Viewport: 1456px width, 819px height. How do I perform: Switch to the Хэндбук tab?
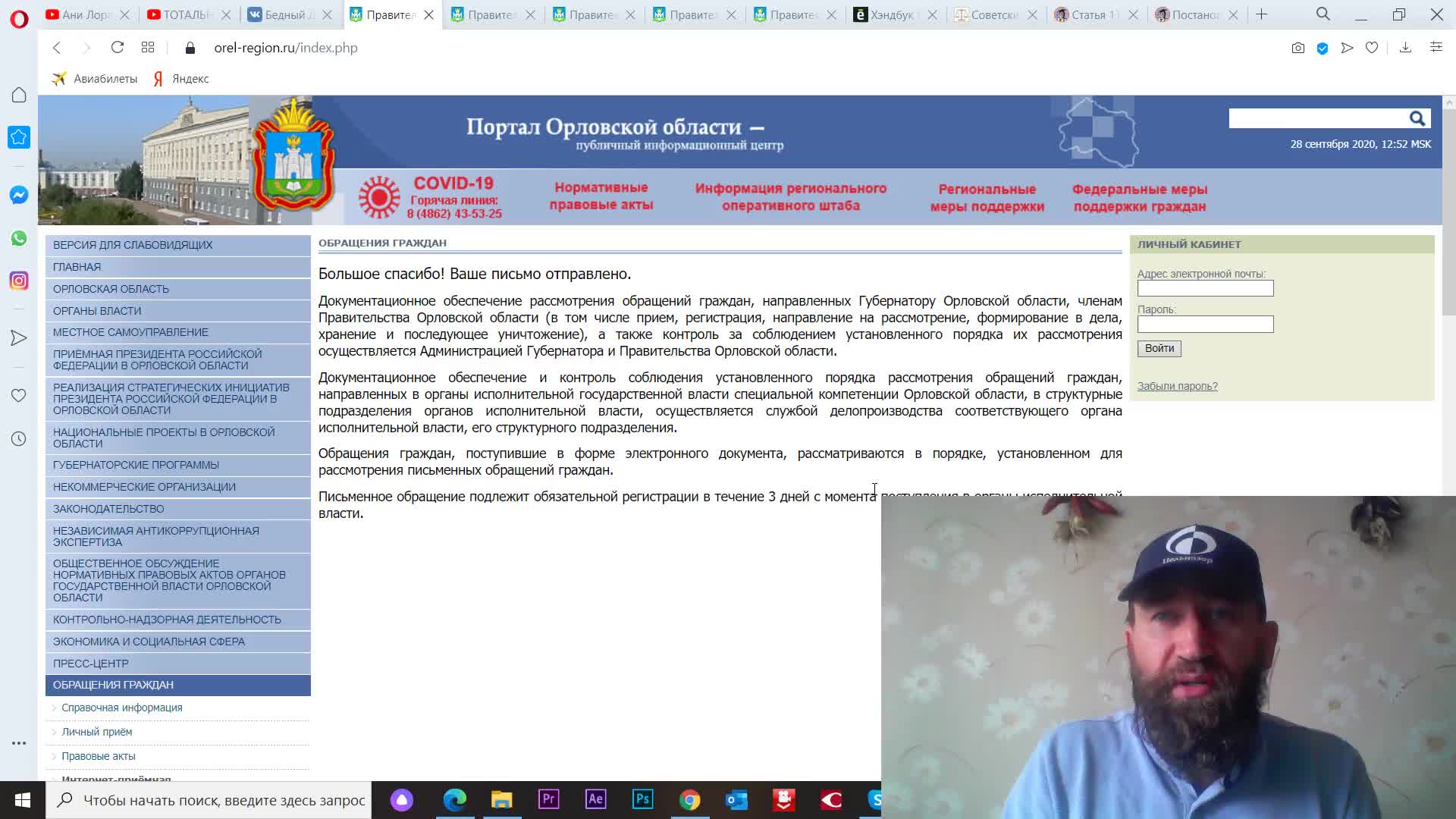pyautogui.click(x=890, y=14)
